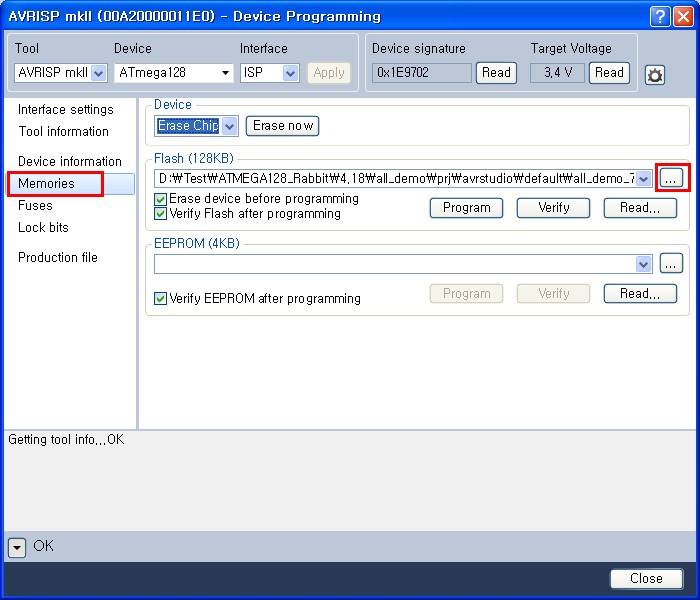
Task: Click the Flash Program button
Action: 466,208
